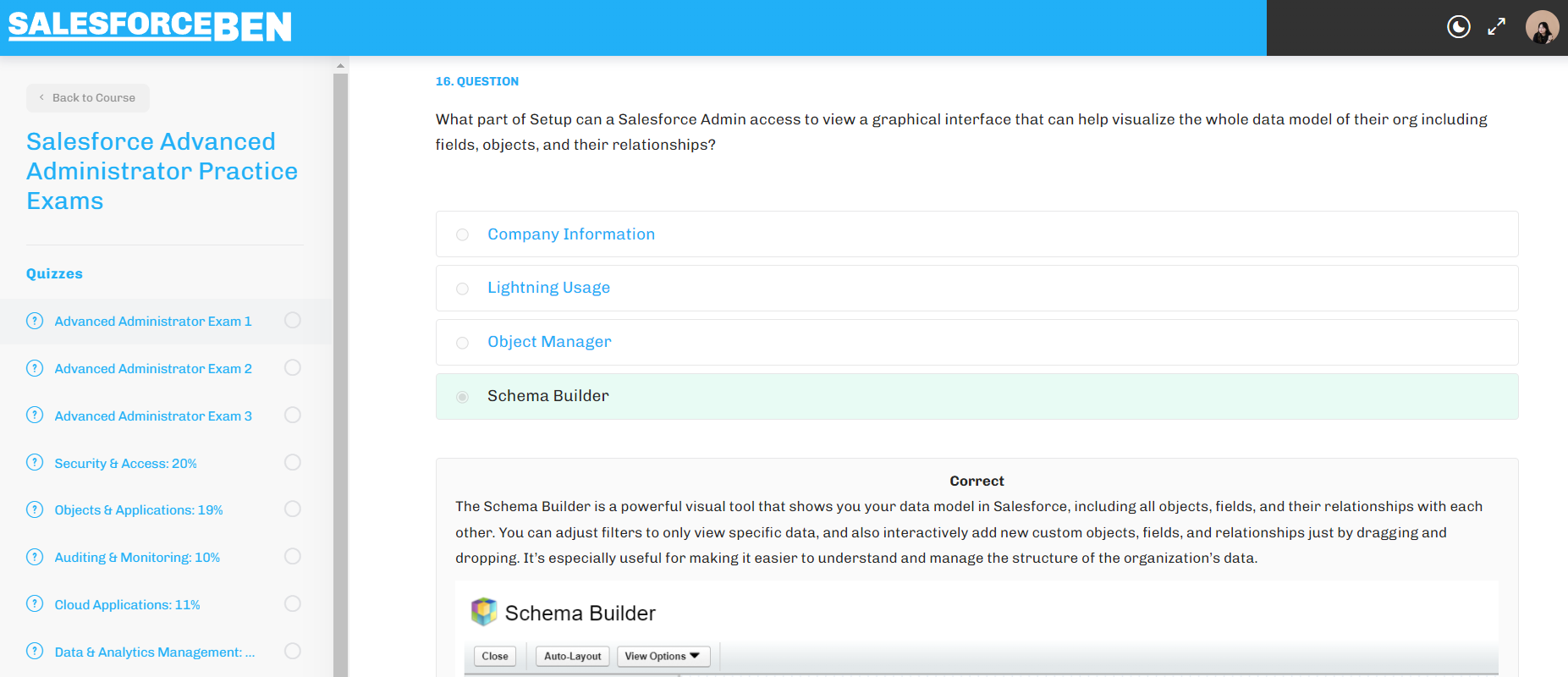Choose the Company Information answer text

click(571, 234)
